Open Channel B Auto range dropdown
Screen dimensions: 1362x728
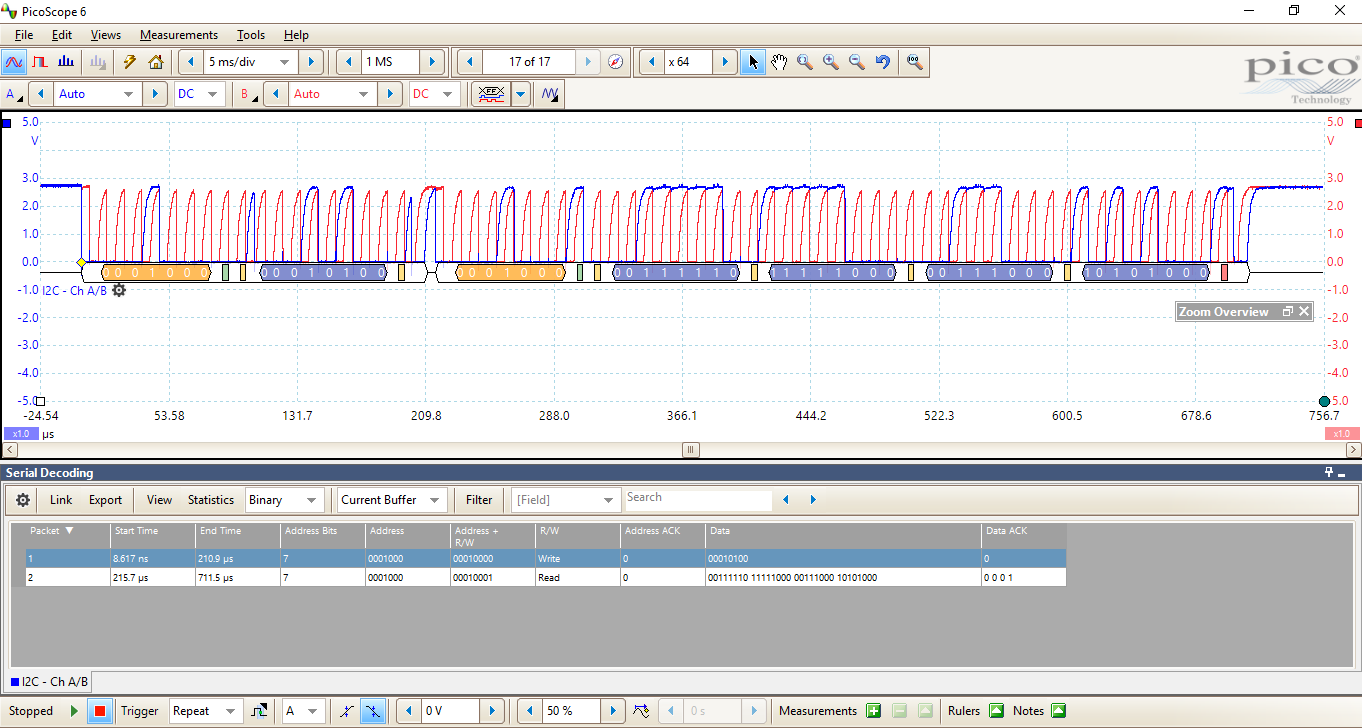tap(364, 94)
